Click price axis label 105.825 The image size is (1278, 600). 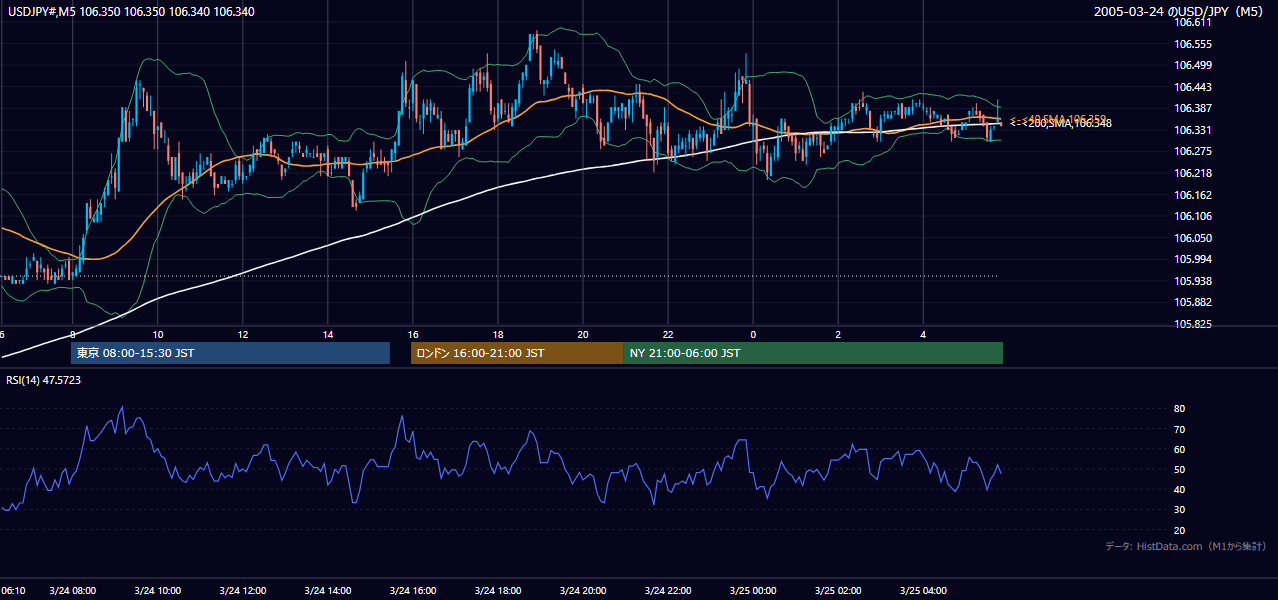coord(1193,324)
